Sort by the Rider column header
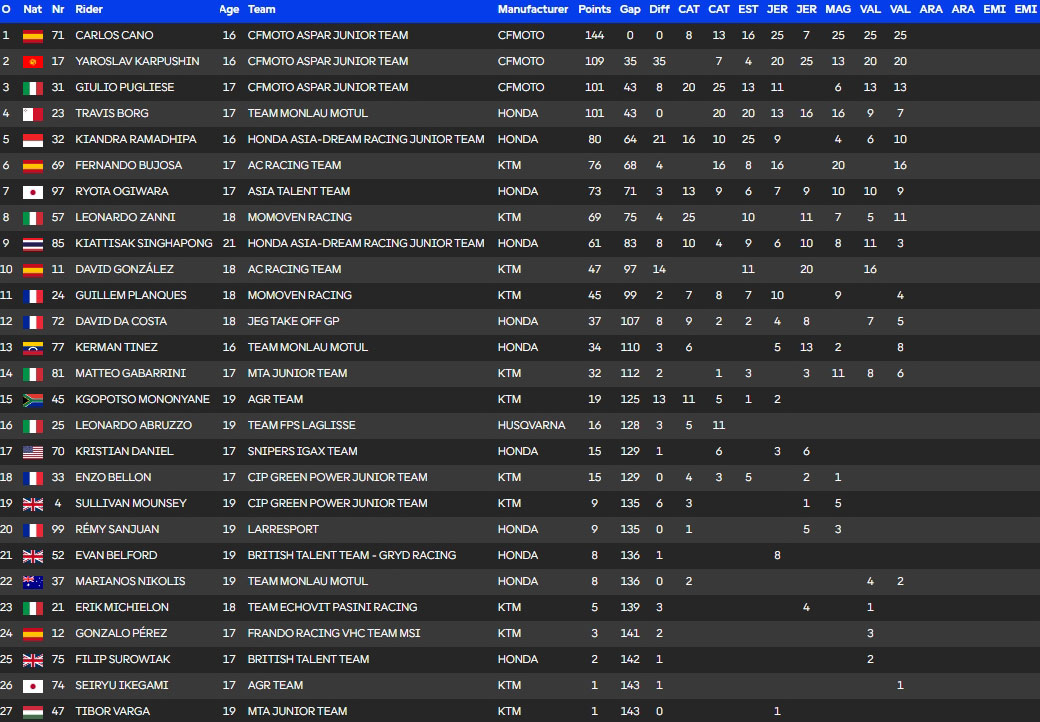Image resolution: width=1040 pixels, height=722 pixels. (x=89, y=9)
